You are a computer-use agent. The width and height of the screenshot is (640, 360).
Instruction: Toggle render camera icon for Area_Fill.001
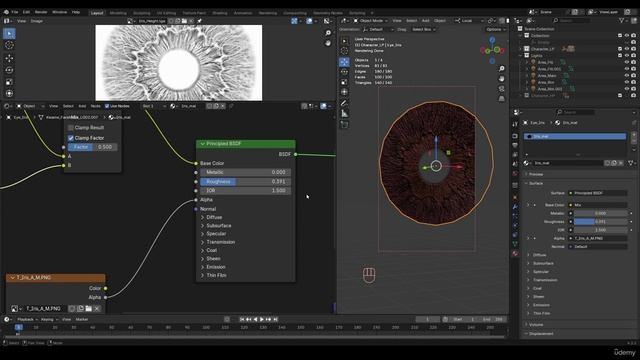633,69
